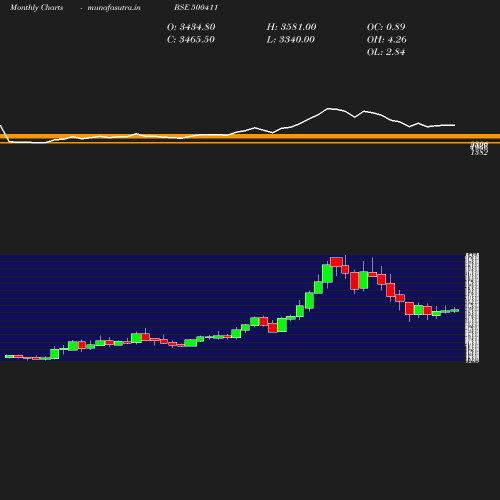
Task: Click the 'BSE 500411' ticker label
Action: pyautogui.click(x=196, y=8)
